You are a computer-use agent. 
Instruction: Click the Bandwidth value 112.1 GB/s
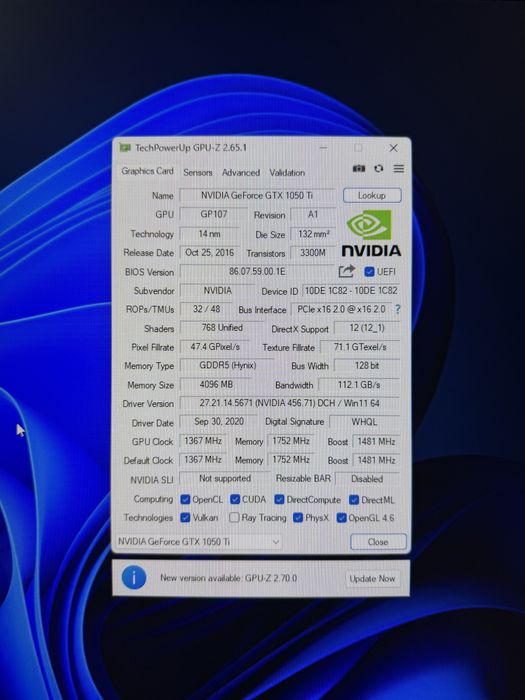(x=359, y=385)
